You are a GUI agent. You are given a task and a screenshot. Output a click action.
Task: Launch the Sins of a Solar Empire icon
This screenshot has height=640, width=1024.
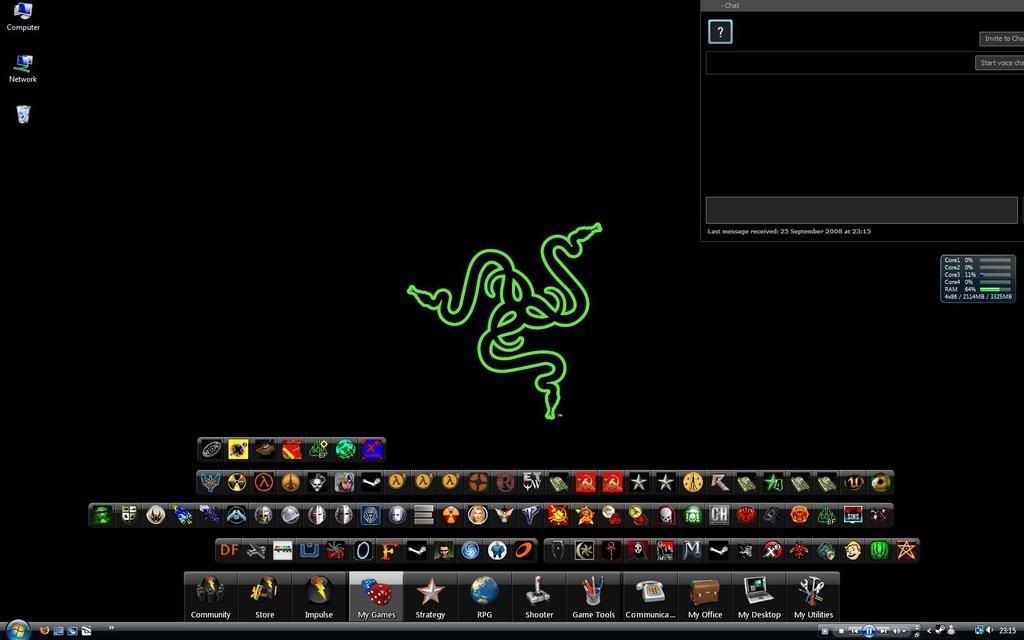(x=853, y=515)
